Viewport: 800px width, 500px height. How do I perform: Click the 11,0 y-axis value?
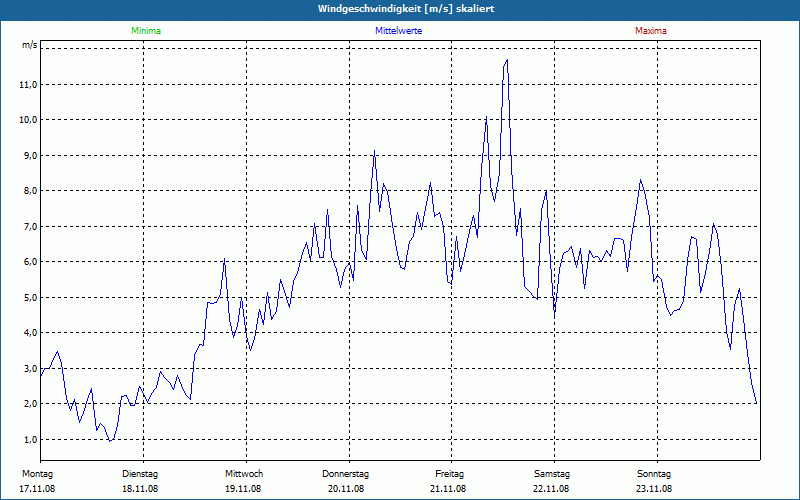pos(28,85)
